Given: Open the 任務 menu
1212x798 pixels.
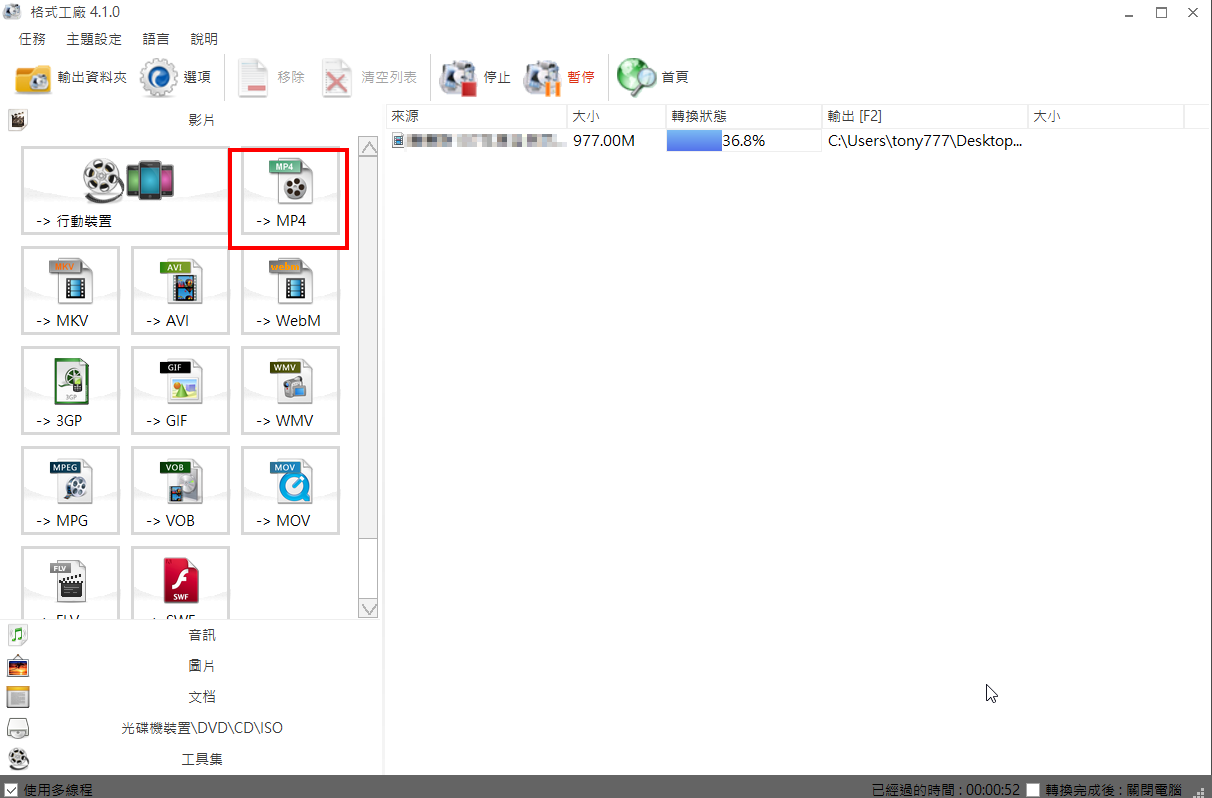Looking at the screenshot, I should coord(32,39).
